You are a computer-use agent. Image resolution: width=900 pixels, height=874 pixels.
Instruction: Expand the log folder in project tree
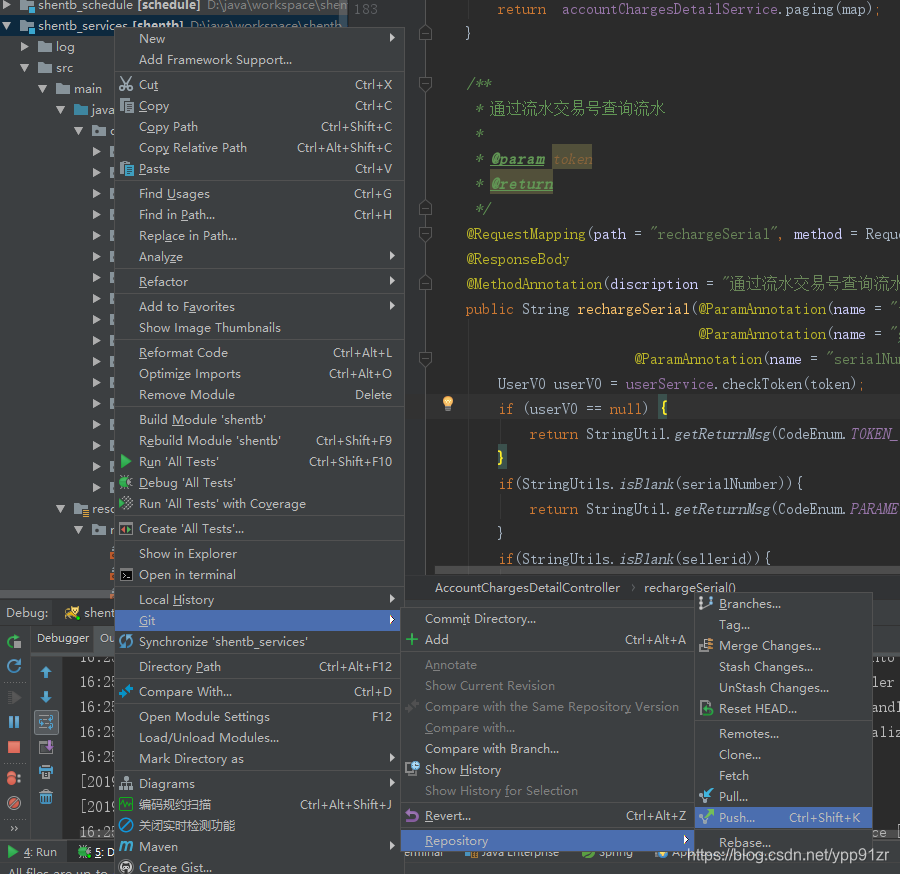pos(25,46)
